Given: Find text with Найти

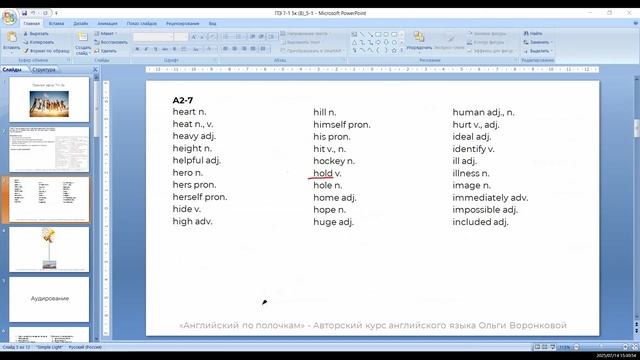Looking at the screenshot, I should pos(533,33).
